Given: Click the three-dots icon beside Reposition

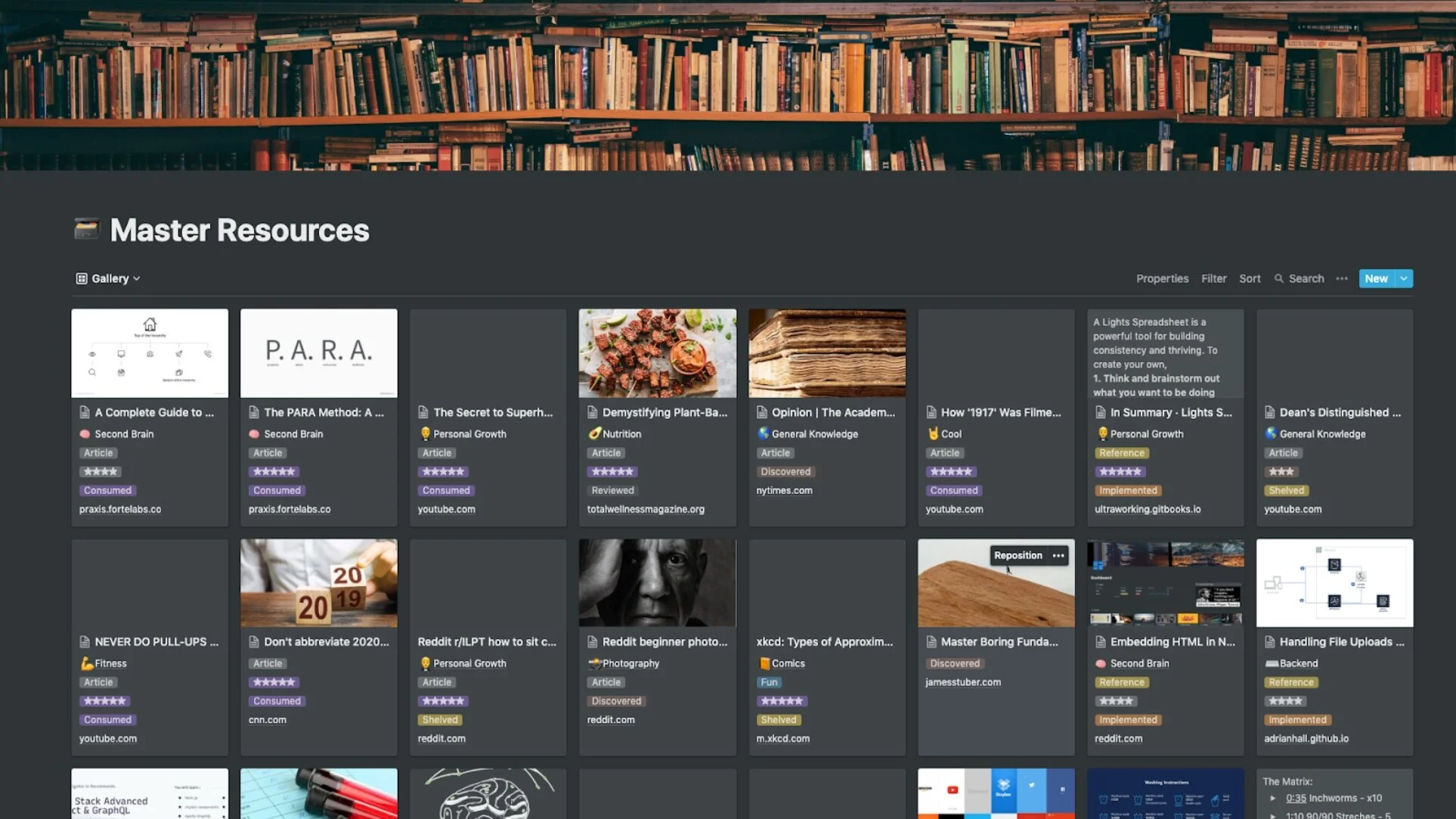Looking at the screenshot, I should point(1058,555).
